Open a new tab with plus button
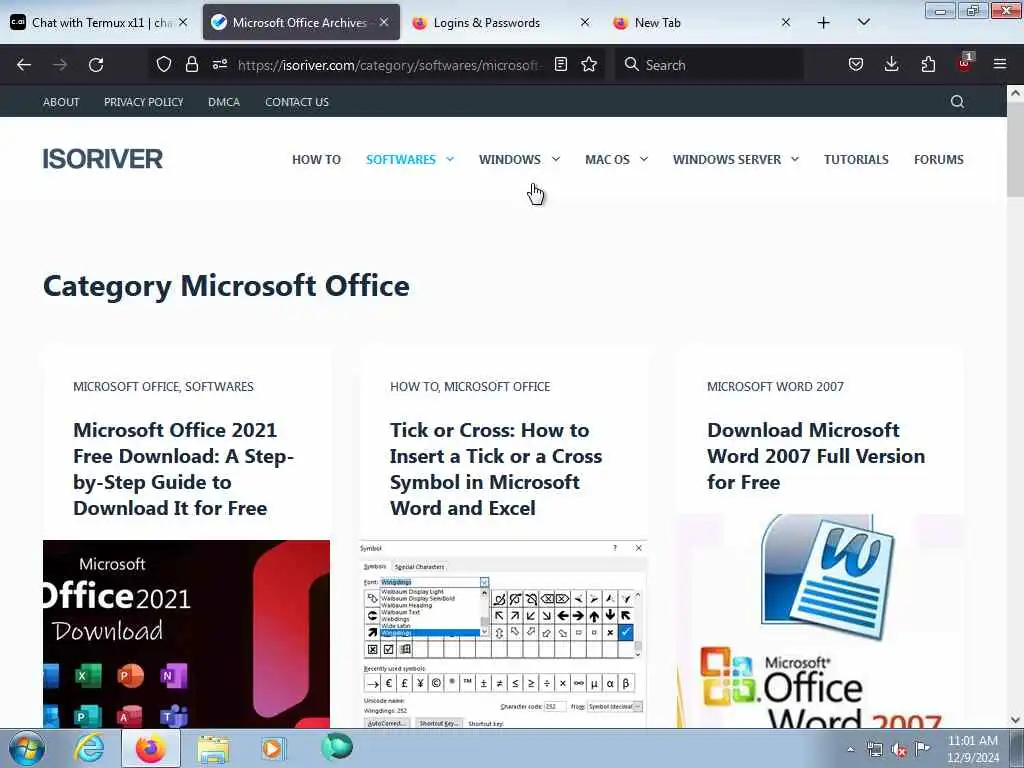 [x=824, y=23]
